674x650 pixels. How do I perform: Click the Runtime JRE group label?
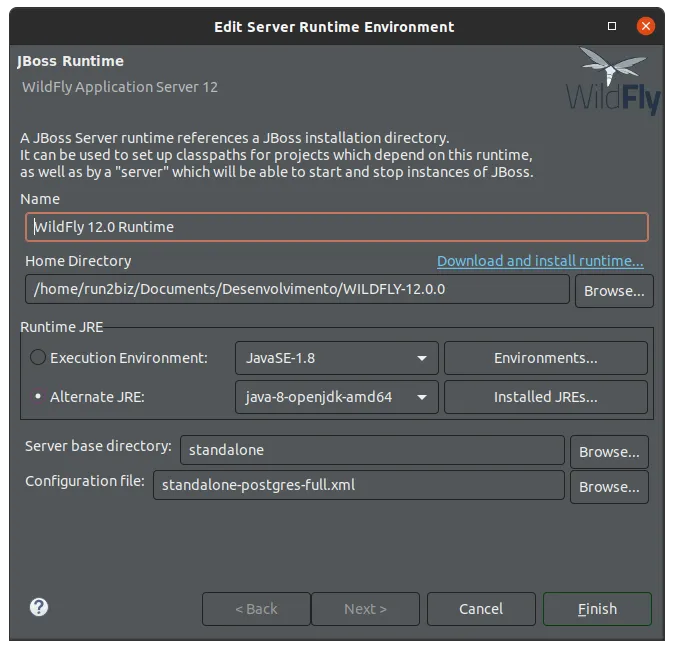[61, 327]
